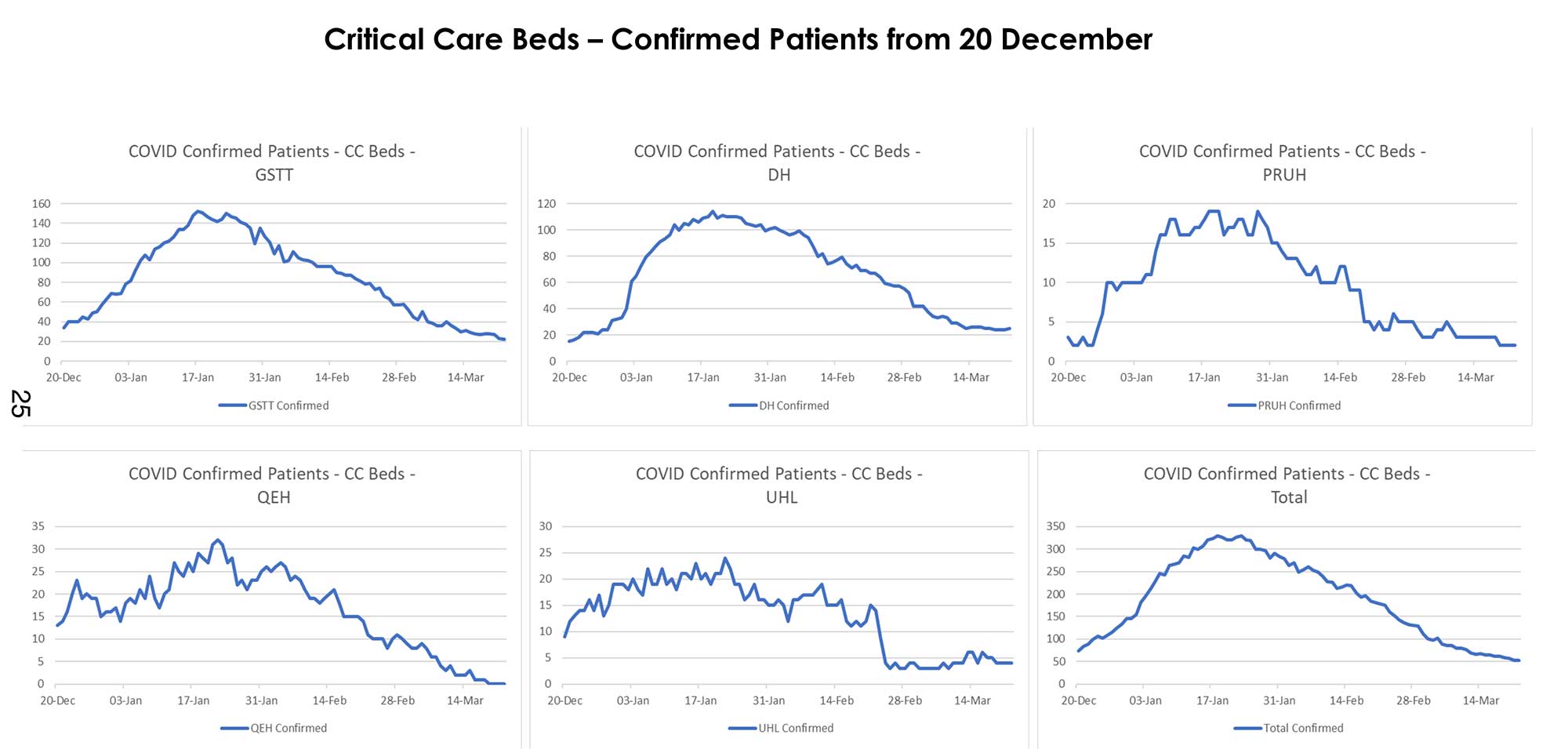1568x749 pixels.
Task: Select the GSTT chart title
Action: pos(272,162)
